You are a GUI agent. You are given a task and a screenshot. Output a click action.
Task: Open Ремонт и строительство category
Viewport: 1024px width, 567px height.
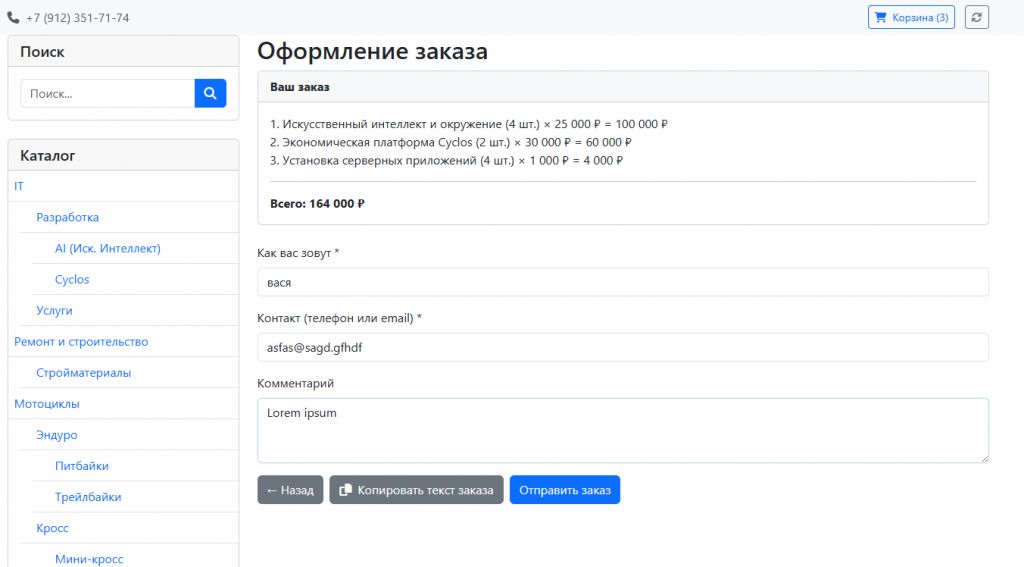81,341
